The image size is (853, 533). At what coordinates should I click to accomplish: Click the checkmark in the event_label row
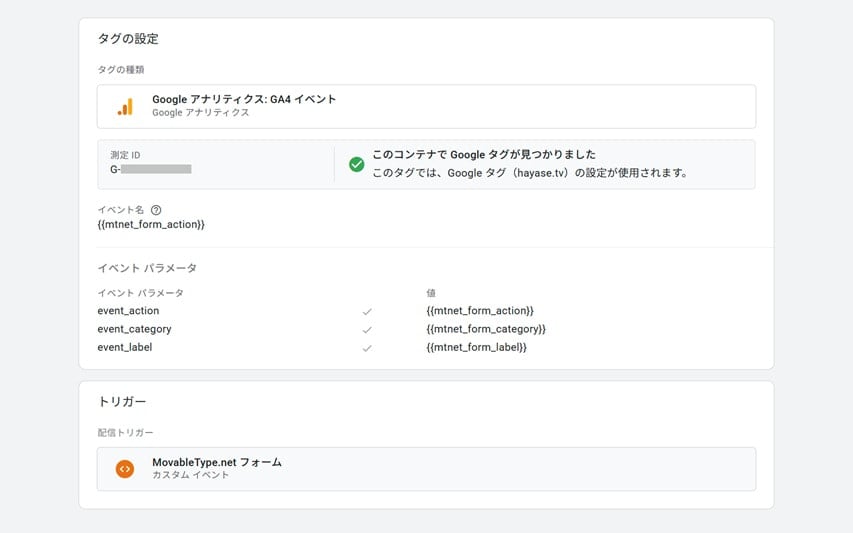click(367, 348)
